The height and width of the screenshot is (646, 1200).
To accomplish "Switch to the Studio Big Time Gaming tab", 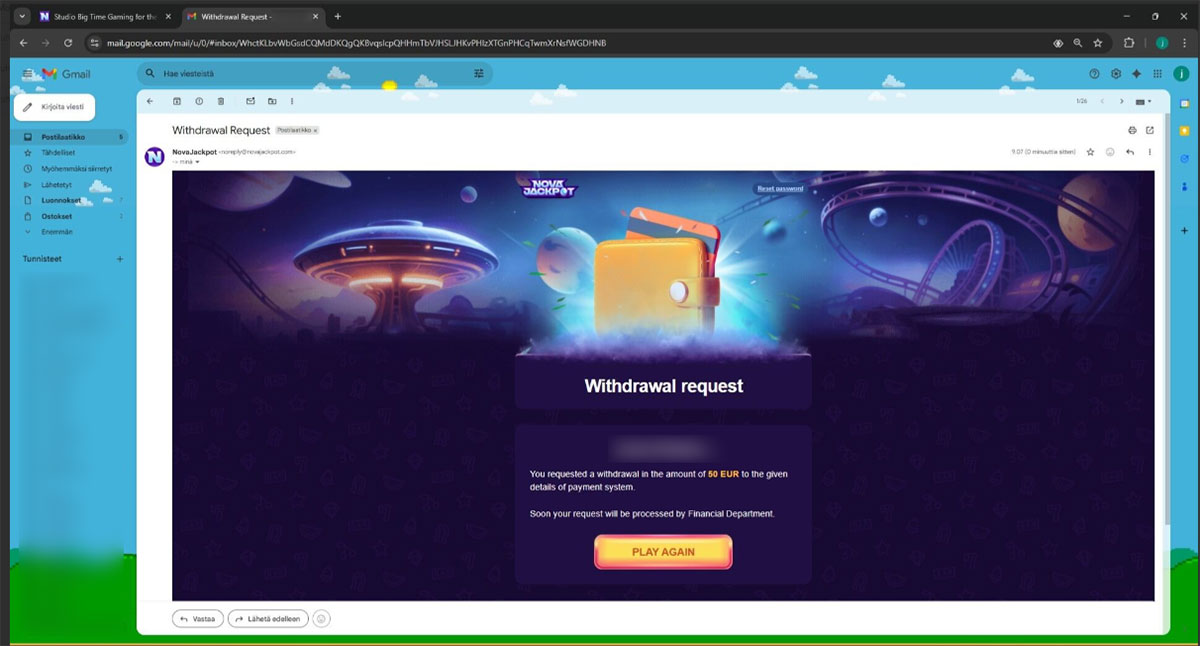I will point(97,17).
